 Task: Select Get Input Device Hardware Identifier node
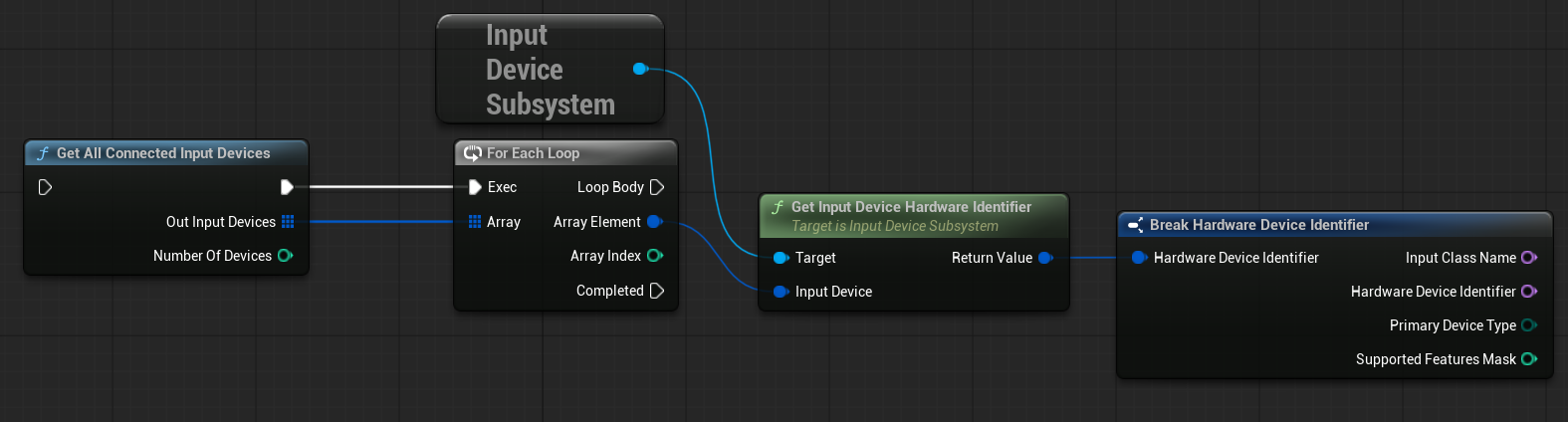point(911,207)
